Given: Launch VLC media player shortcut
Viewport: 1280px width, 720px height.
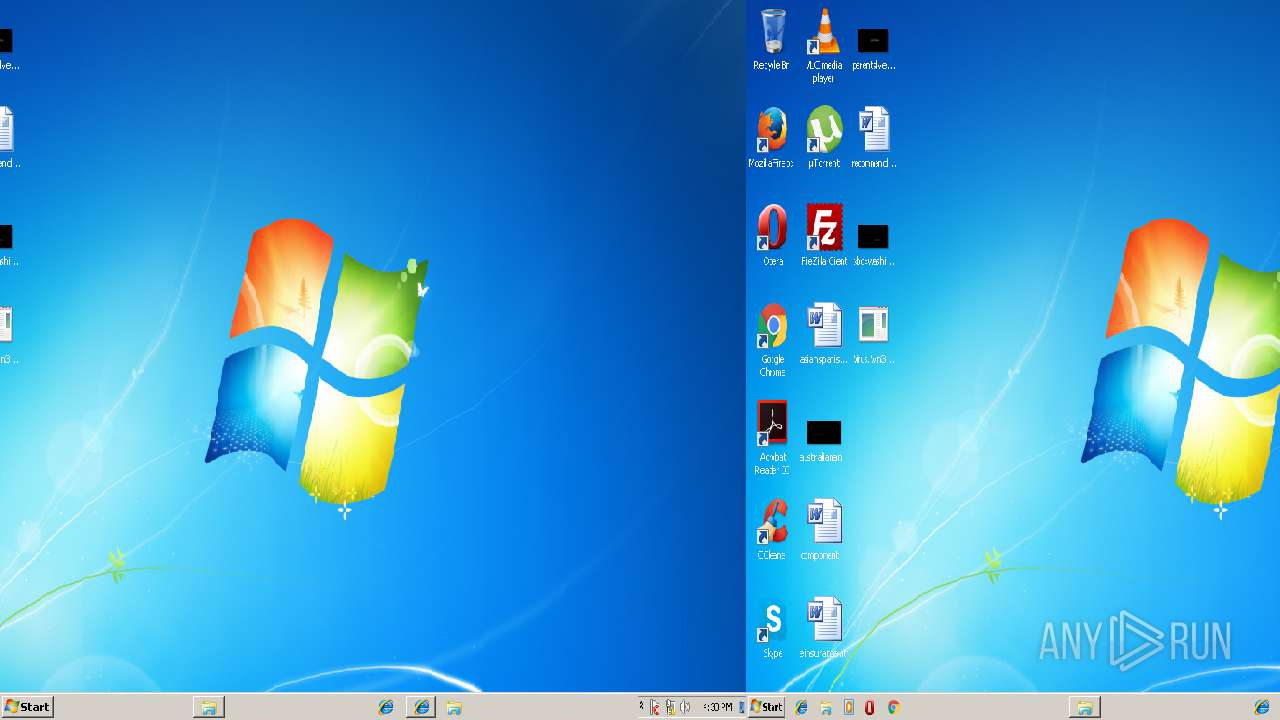Looking at the screenshot, I should (823, 45).
